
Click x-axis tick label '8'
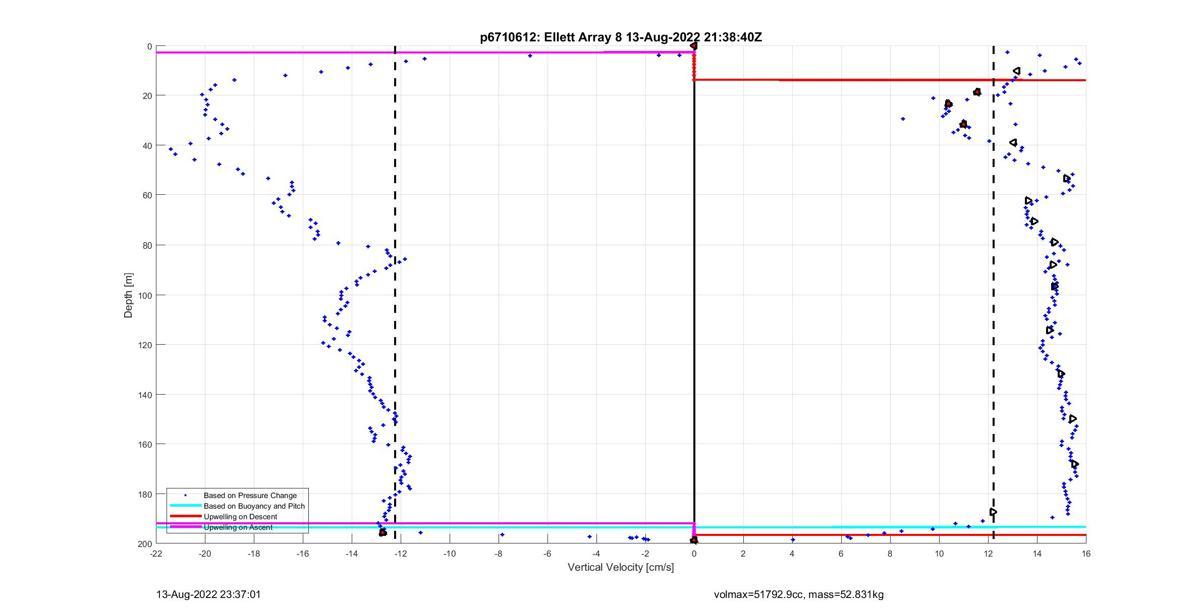[x=890, y=553]
